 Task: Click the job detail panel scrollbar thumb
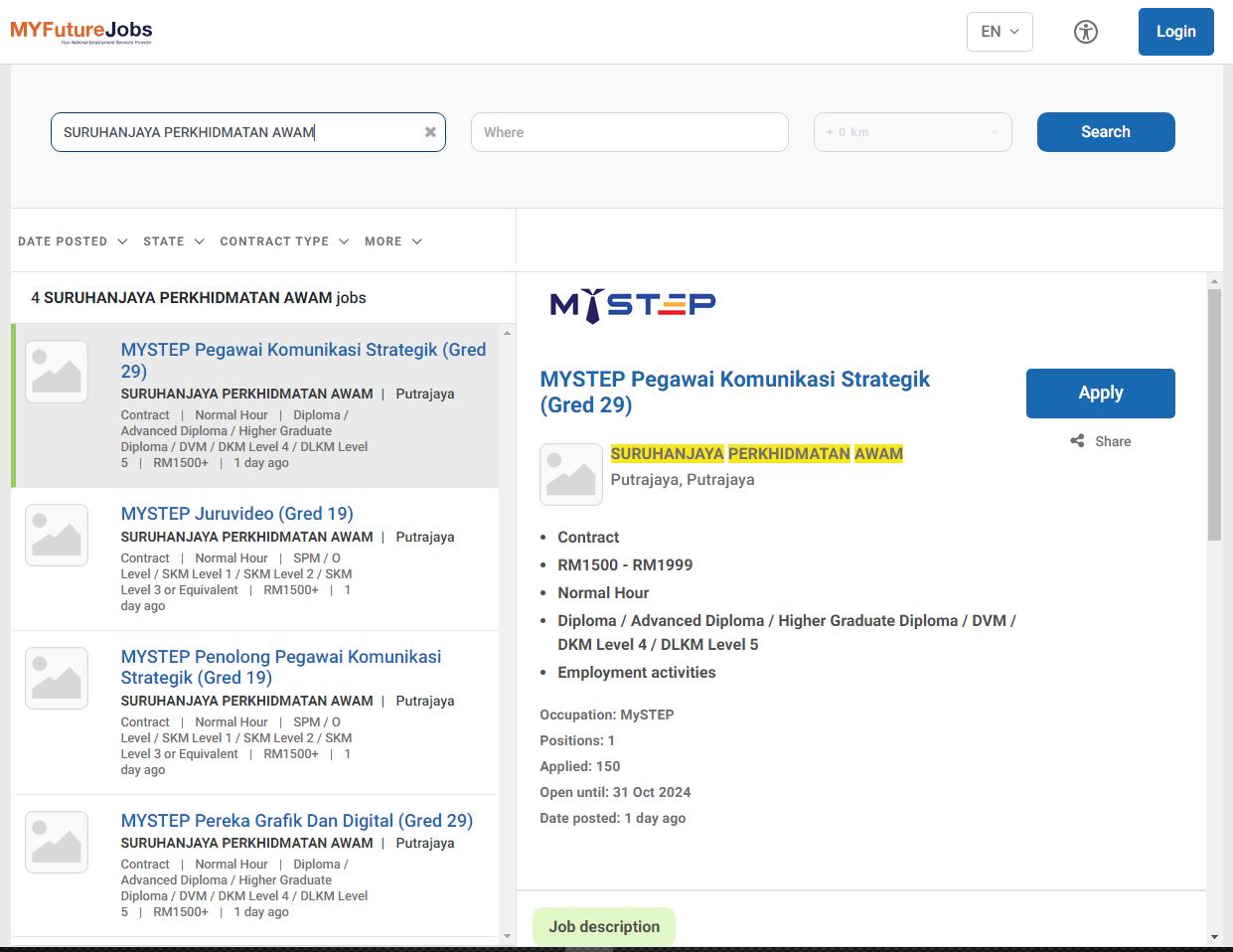(x=1214, y=414)
